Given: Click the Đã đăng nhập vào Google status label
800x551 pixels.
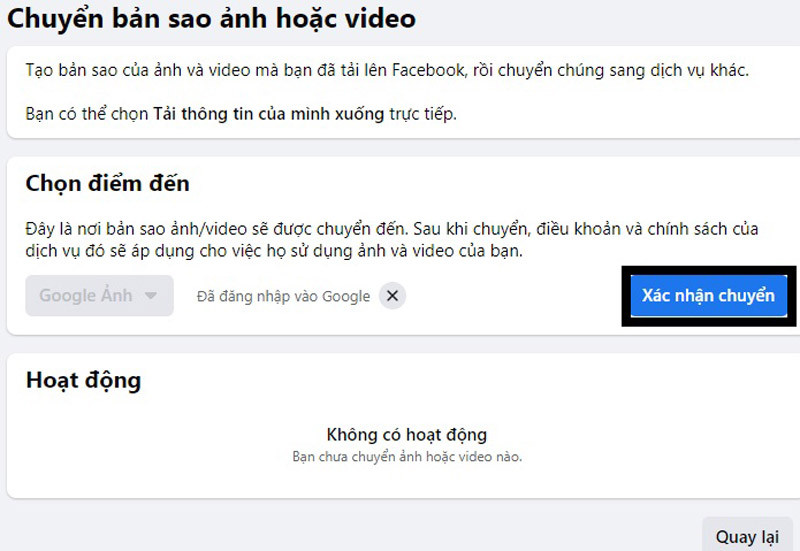Looking at the screenshot, I should 283,296.
